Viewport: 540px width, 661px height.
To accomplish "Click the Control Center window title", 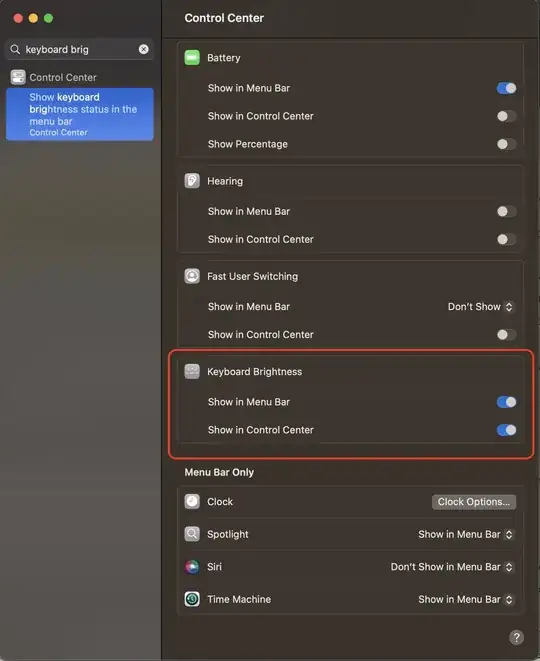I will (224, 18).
